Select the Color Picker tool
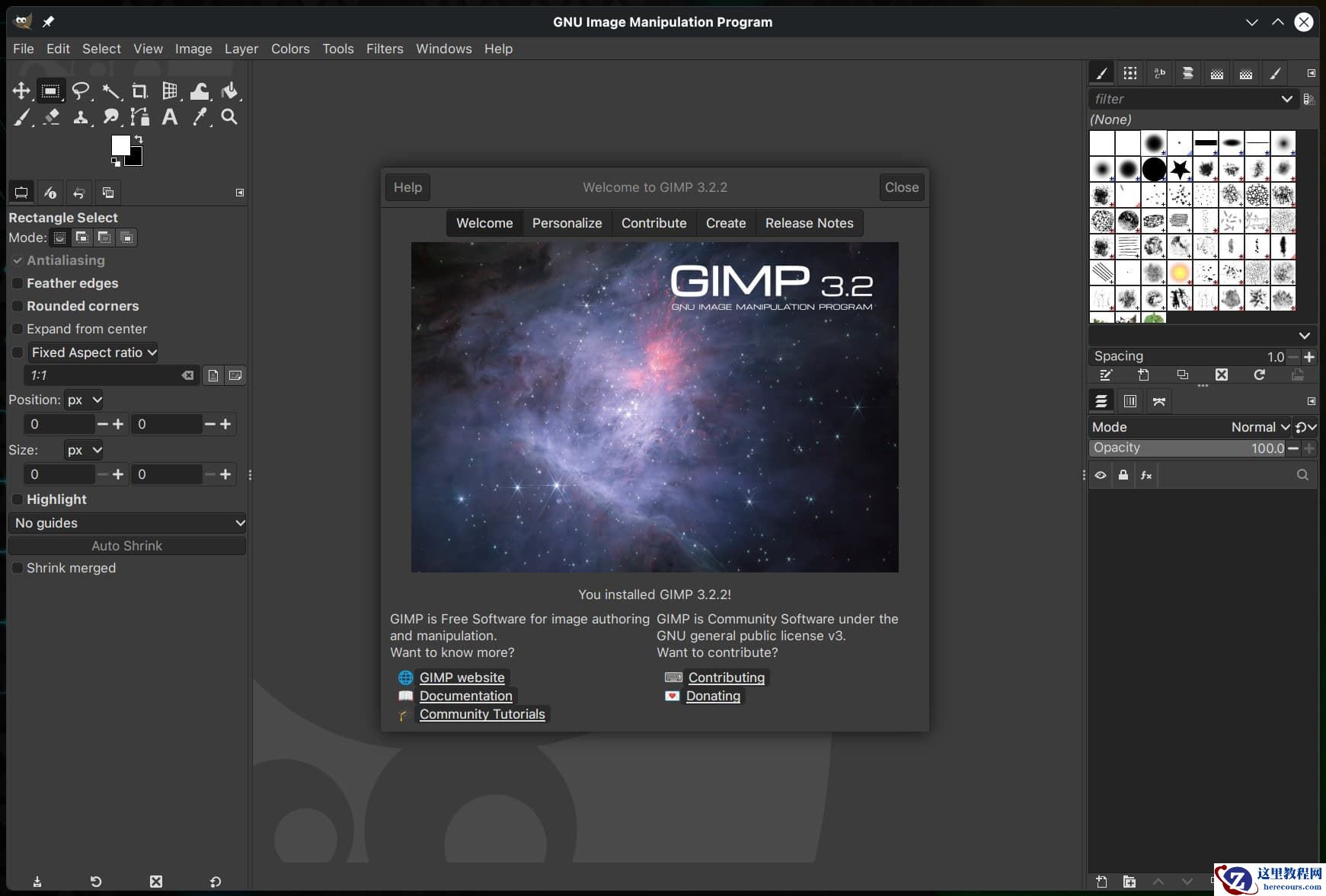Image resolution: width=1326 pixels, height=896 pixels. 200,117
